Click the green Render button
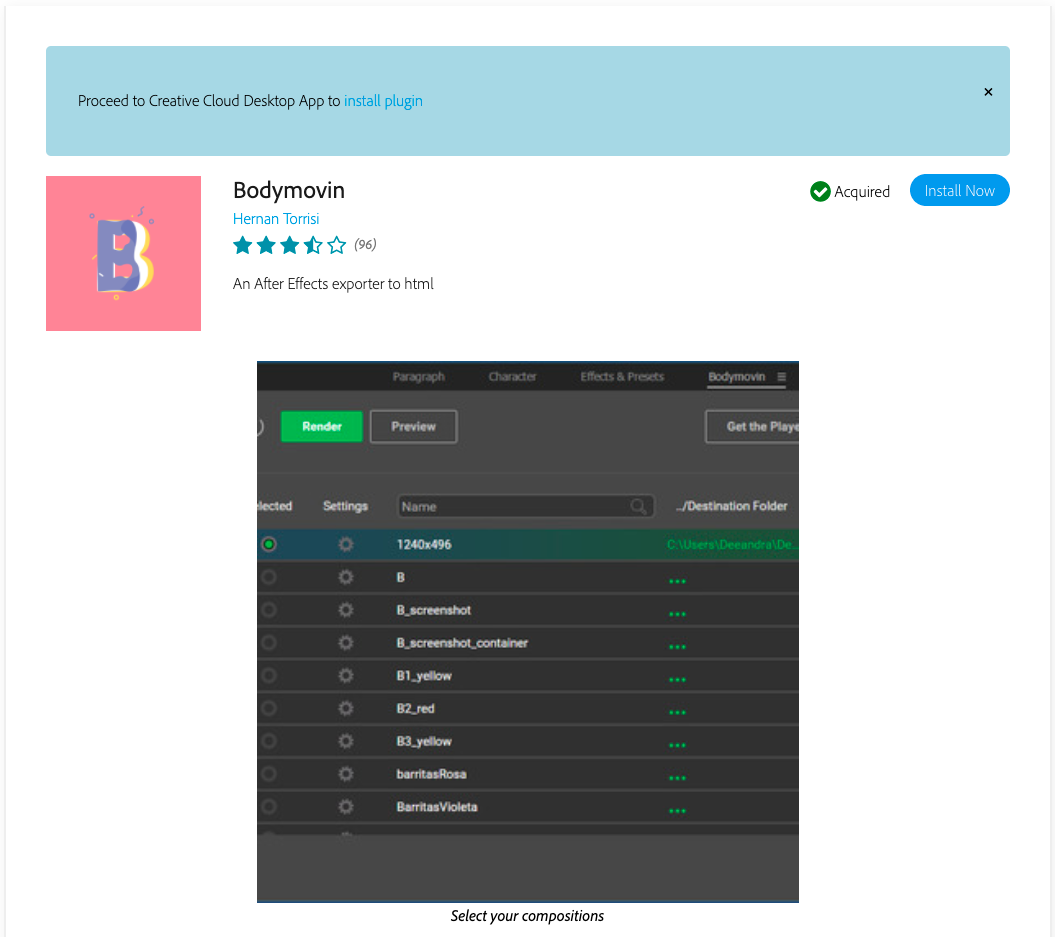Viewport: 1055px width, 937px height. (322, 426)
